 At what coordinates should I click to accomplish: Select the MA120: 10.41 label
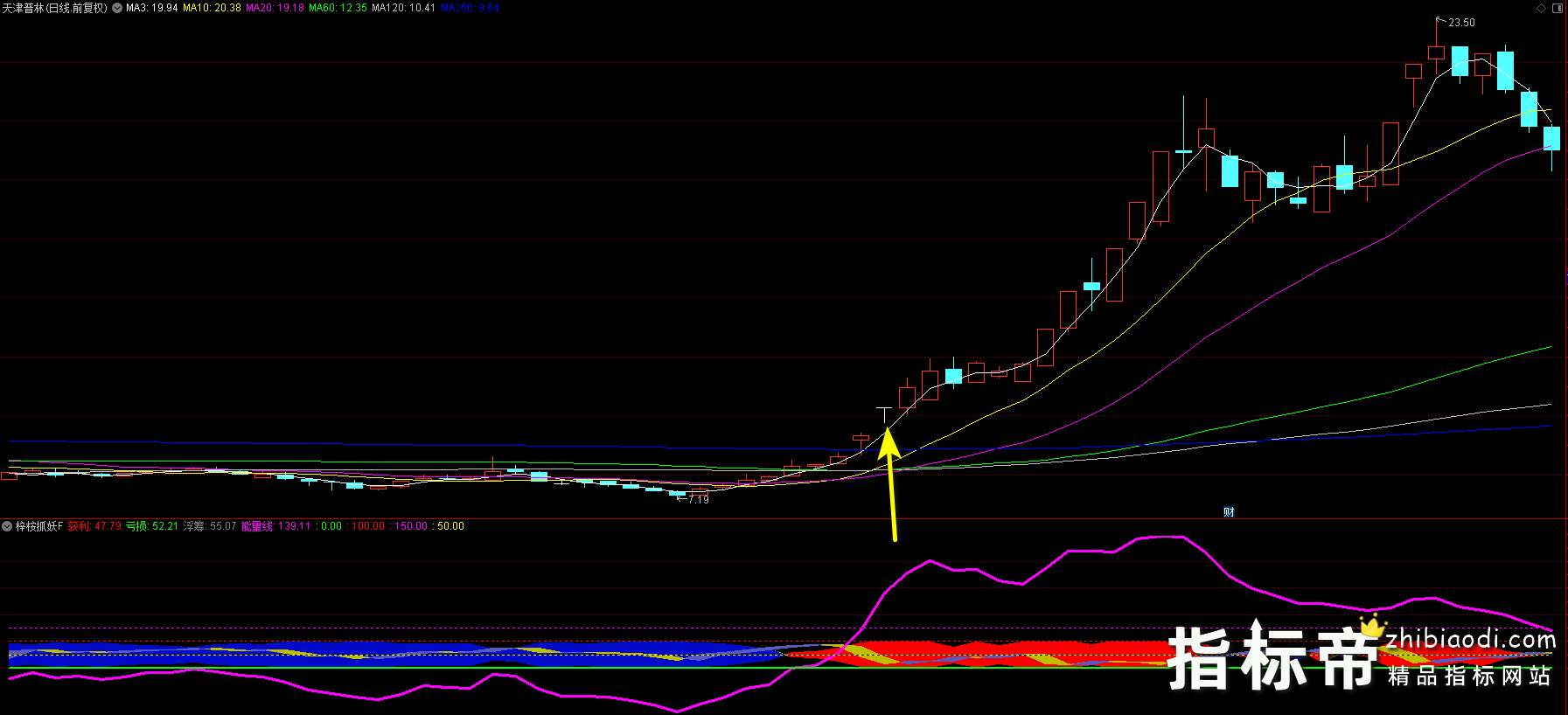[x=404, y=8]
